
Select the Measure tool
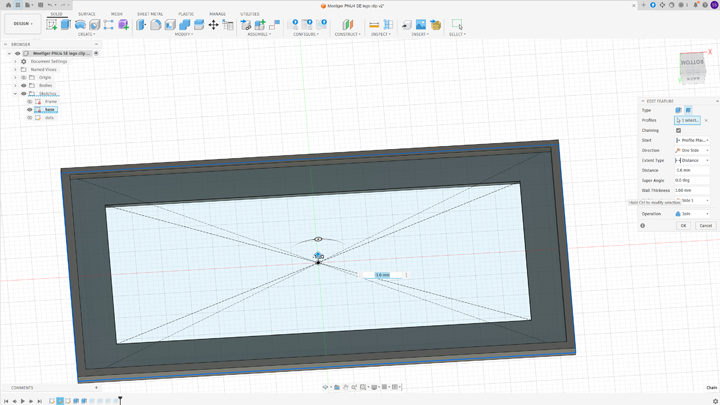click(x=374, y=24)
